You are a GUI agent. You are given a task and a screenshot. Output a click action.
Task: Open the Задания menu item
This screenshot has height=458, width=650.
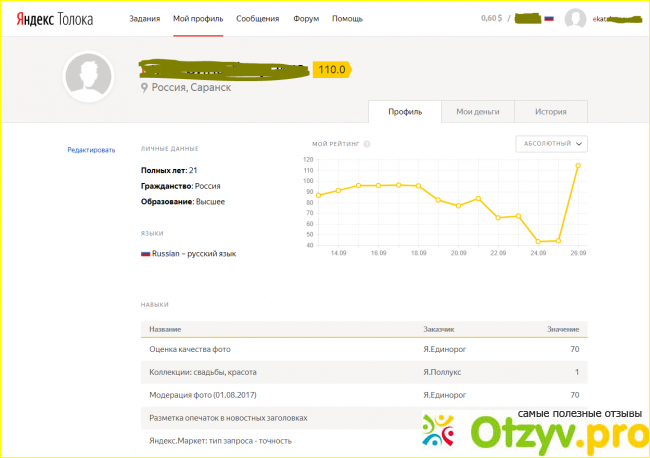(x=144, y=19)
